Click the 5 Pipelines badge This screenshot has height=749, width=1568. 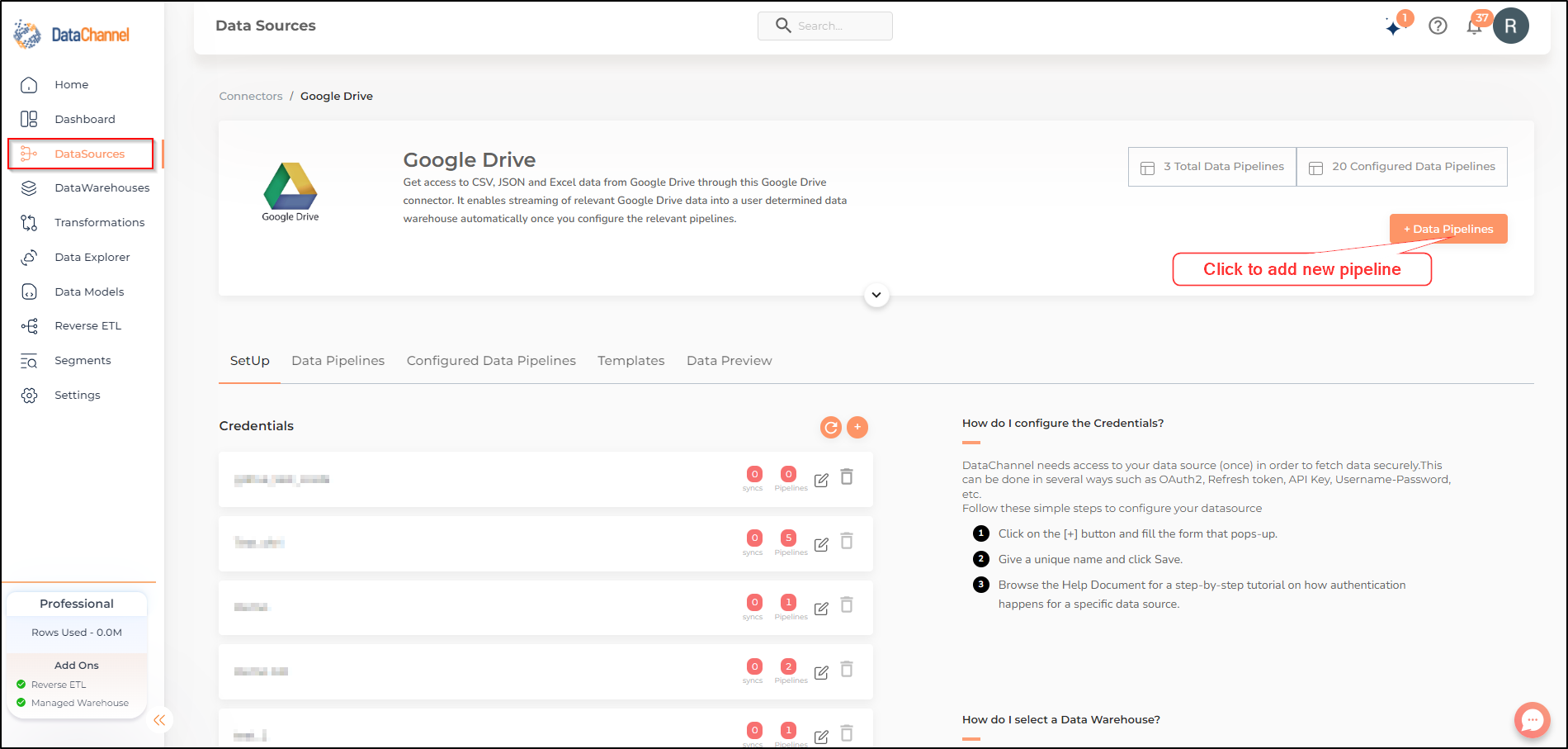(x=789, y=538)
